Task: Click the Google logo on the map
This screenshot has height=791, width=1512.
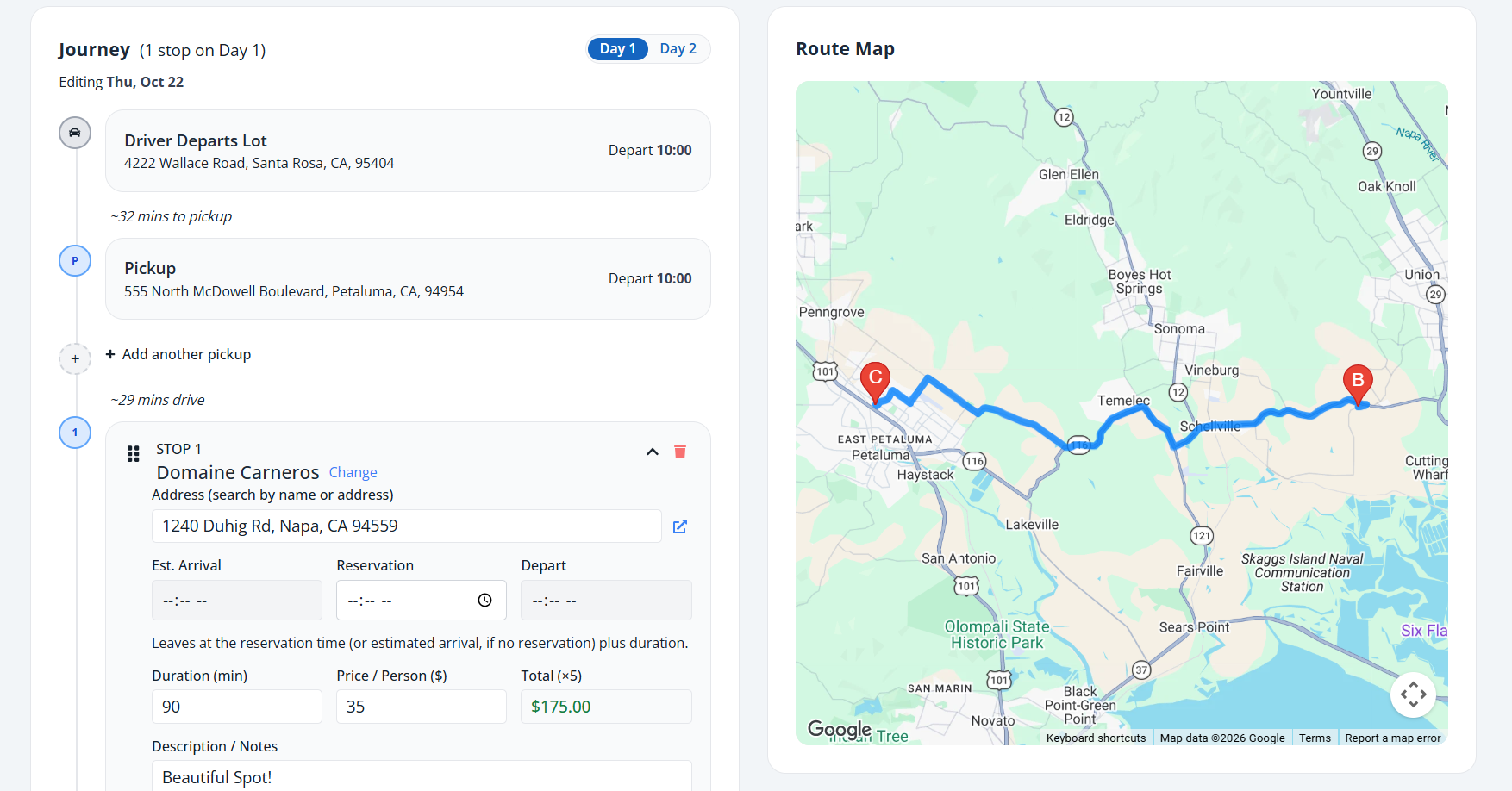Action: coord(839,730)
